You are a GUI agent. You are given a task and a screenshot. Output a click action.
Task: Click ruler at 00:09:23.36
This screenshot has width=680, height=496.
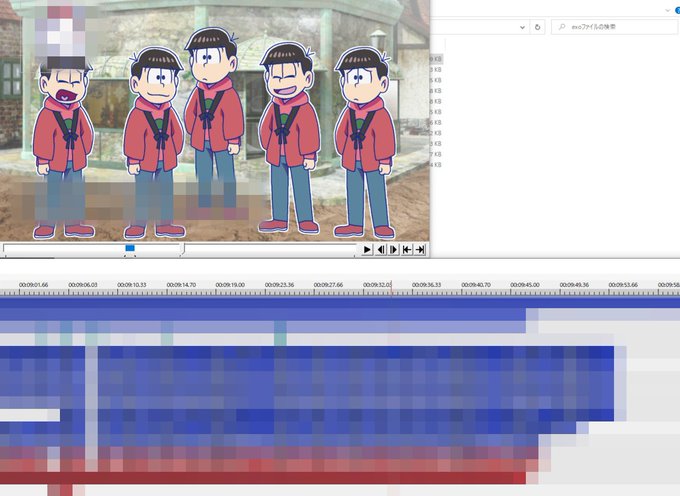click(x=279, y=285)
